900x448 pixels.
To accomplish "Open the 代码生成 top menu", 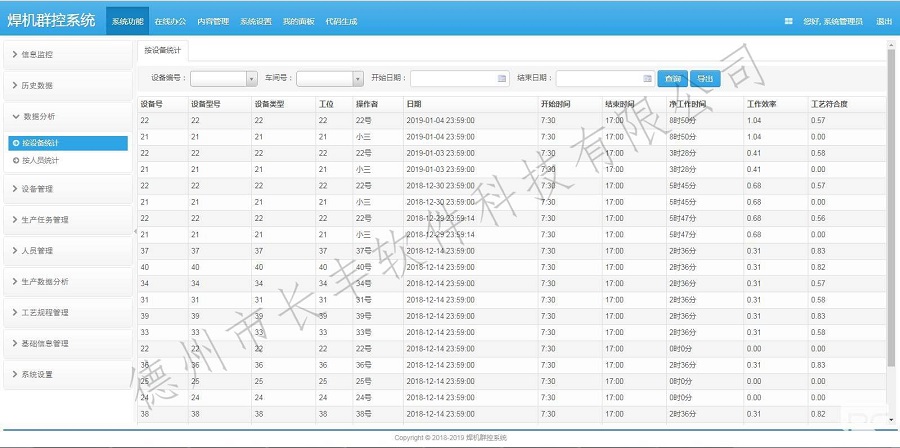I will pyautogui.click(x=341, y=20).
